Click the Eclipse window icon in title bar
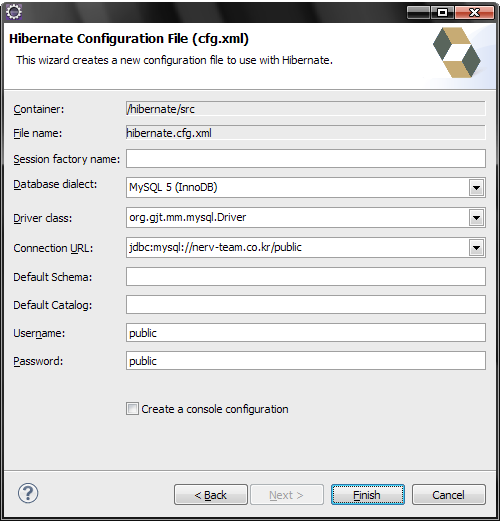Image resolution: width=500 pixels, height=521 pixels. (14, 12)
